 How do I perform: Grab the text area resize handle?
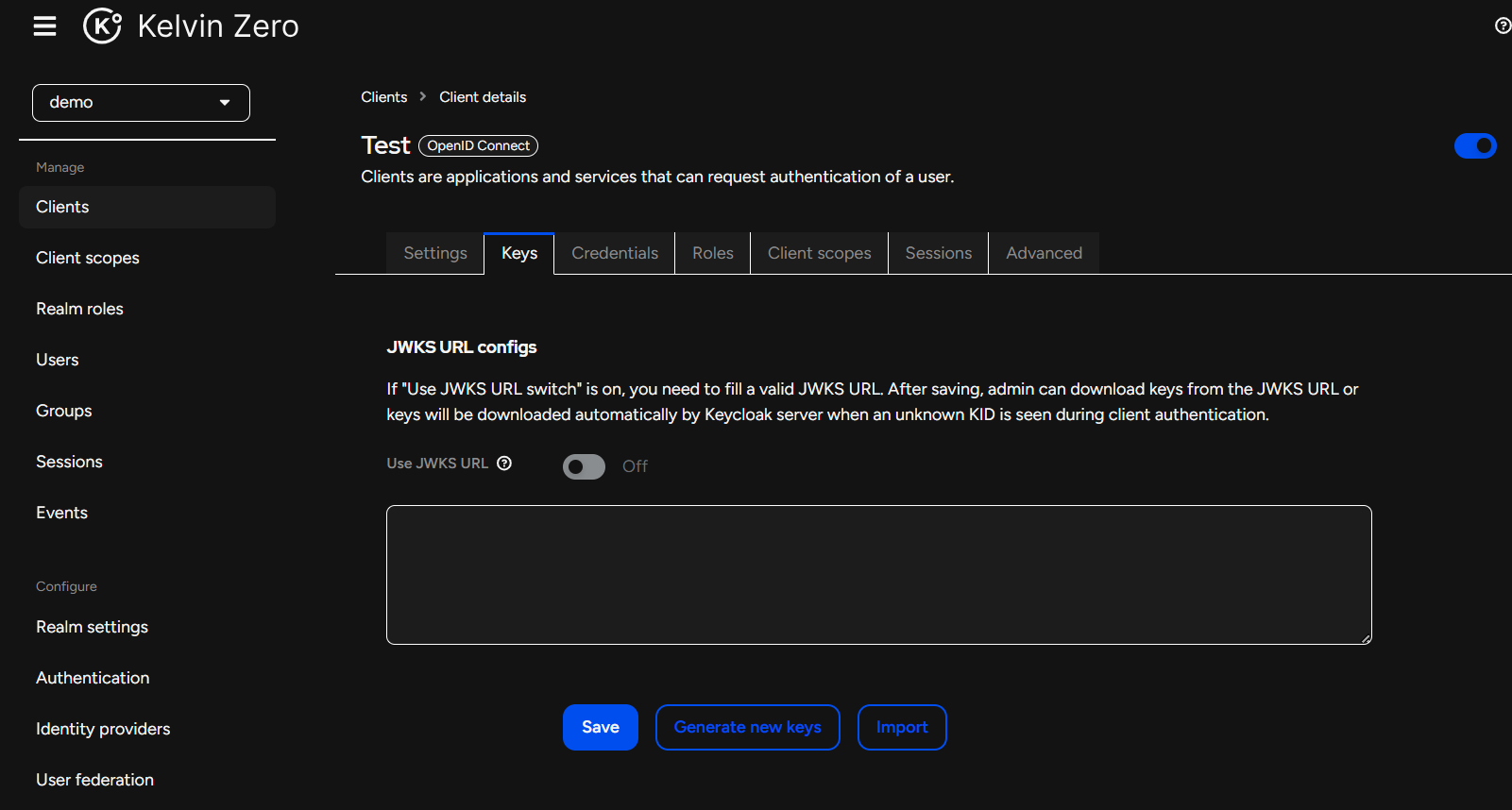point(1366,639)
